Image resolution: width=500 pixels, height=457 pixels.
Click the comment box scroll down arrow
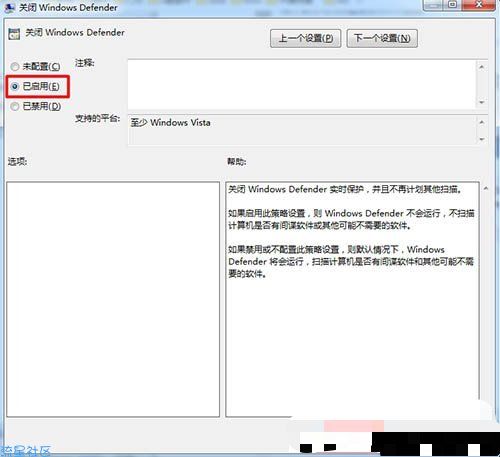click(x=481, y=102)
